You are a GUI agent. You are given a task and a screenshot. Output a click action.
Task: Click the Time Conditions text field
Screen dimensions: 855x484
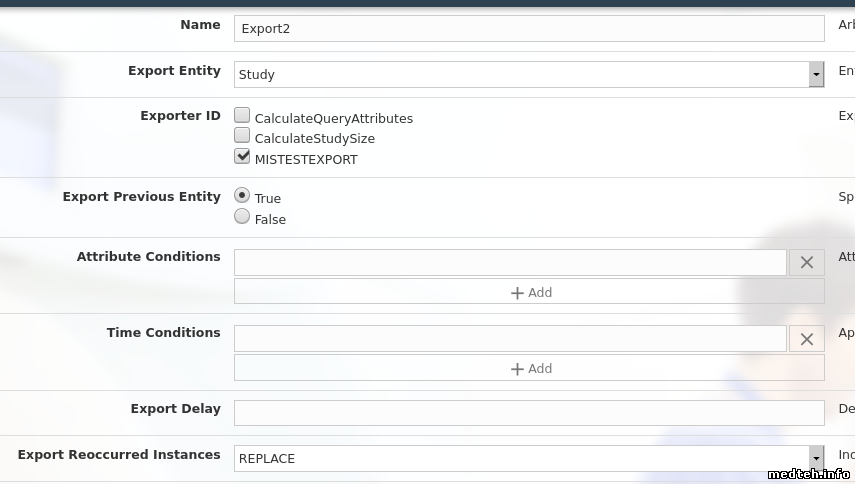point(510,339)
